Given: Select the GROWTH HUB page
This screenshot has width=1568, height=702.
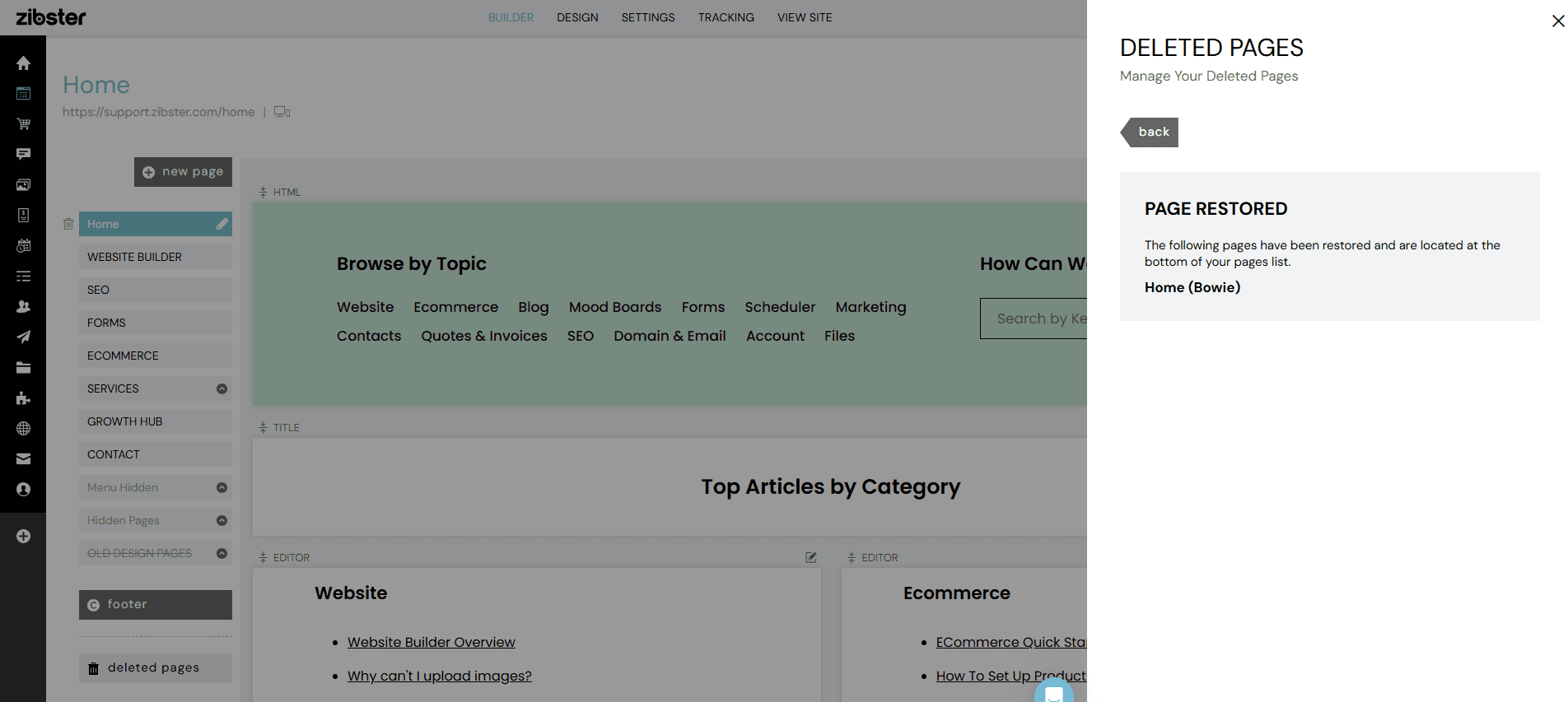Looking at the screenshot, I should (156, 421).
